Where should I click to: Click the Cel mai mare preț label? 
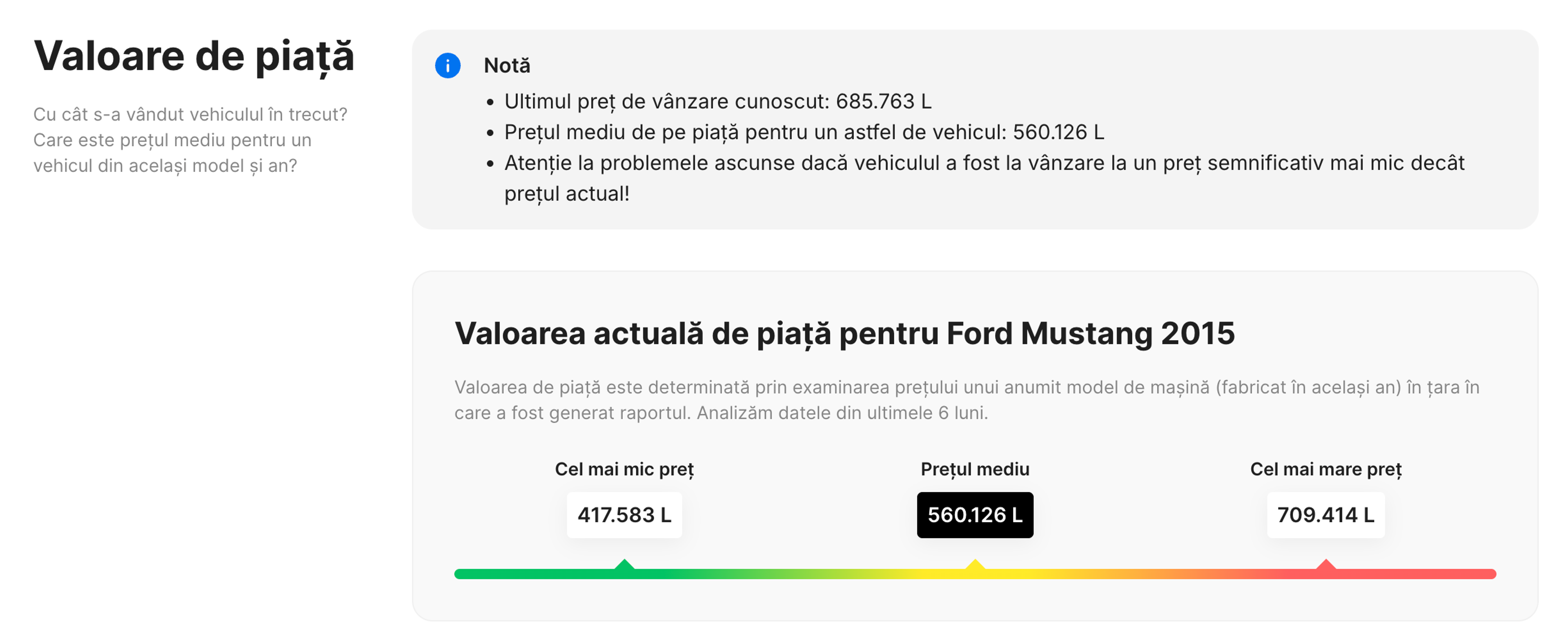(x=1325, y=469)
